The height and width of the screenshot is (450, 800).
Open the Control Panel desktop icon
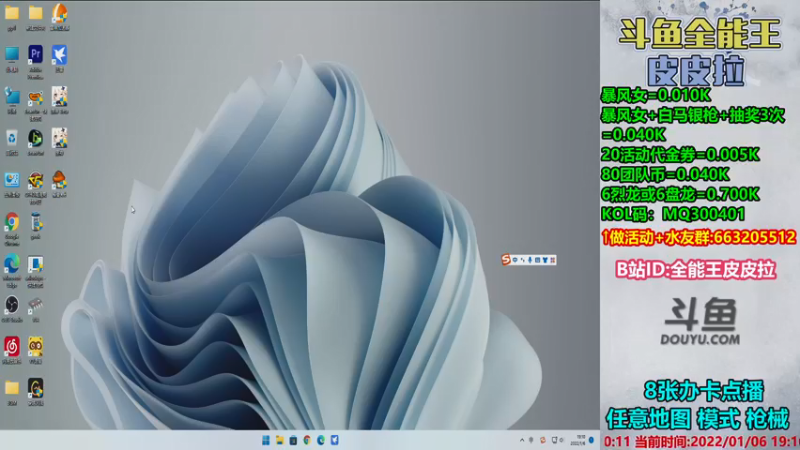click(x=12, y=180)
